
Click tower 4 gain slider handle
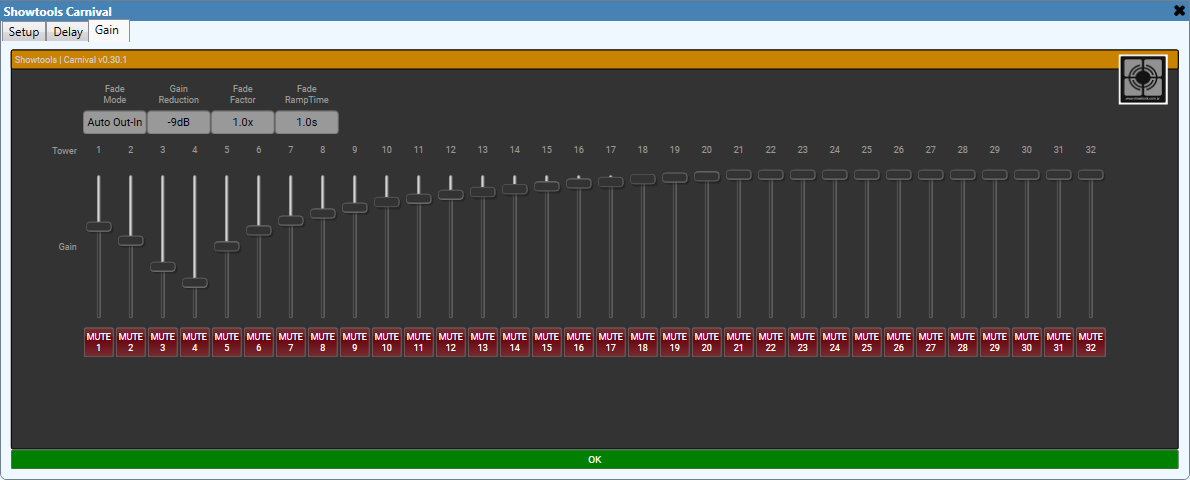point(194,283)
